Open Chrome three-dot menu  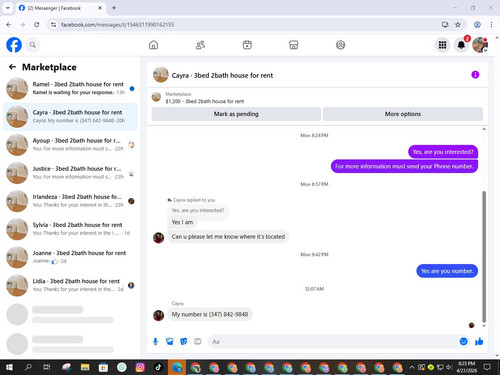tap(491, 25)
